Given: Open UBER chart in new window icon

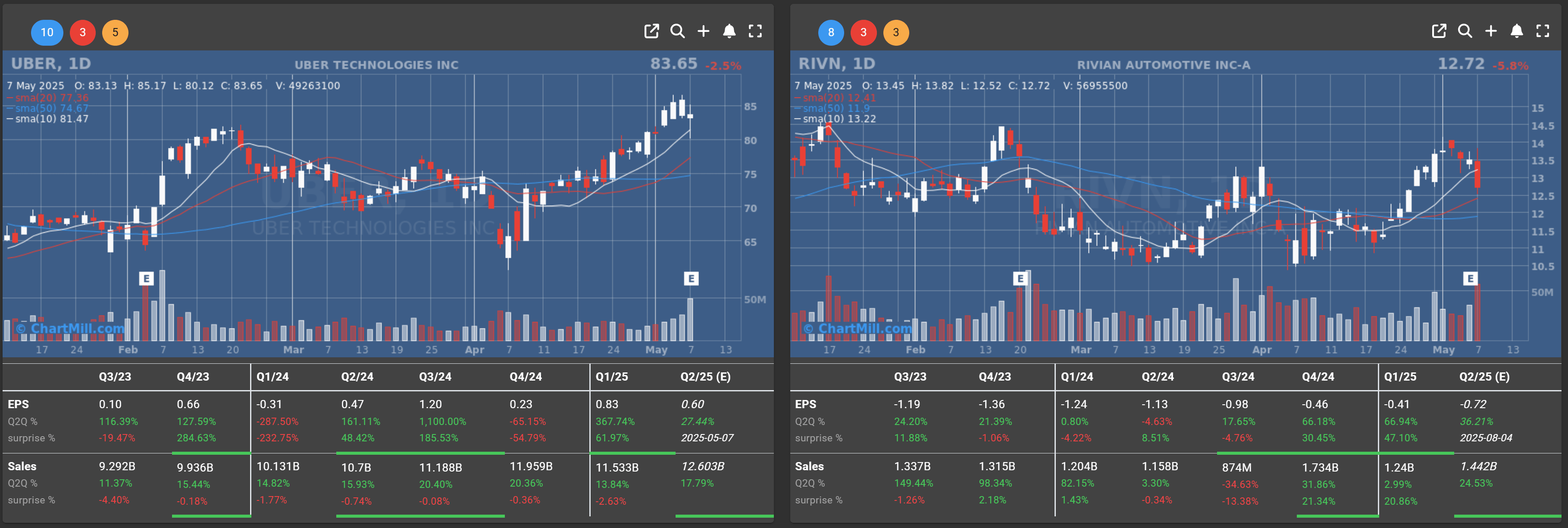Looking at the screenshot, I should [651, 31].
